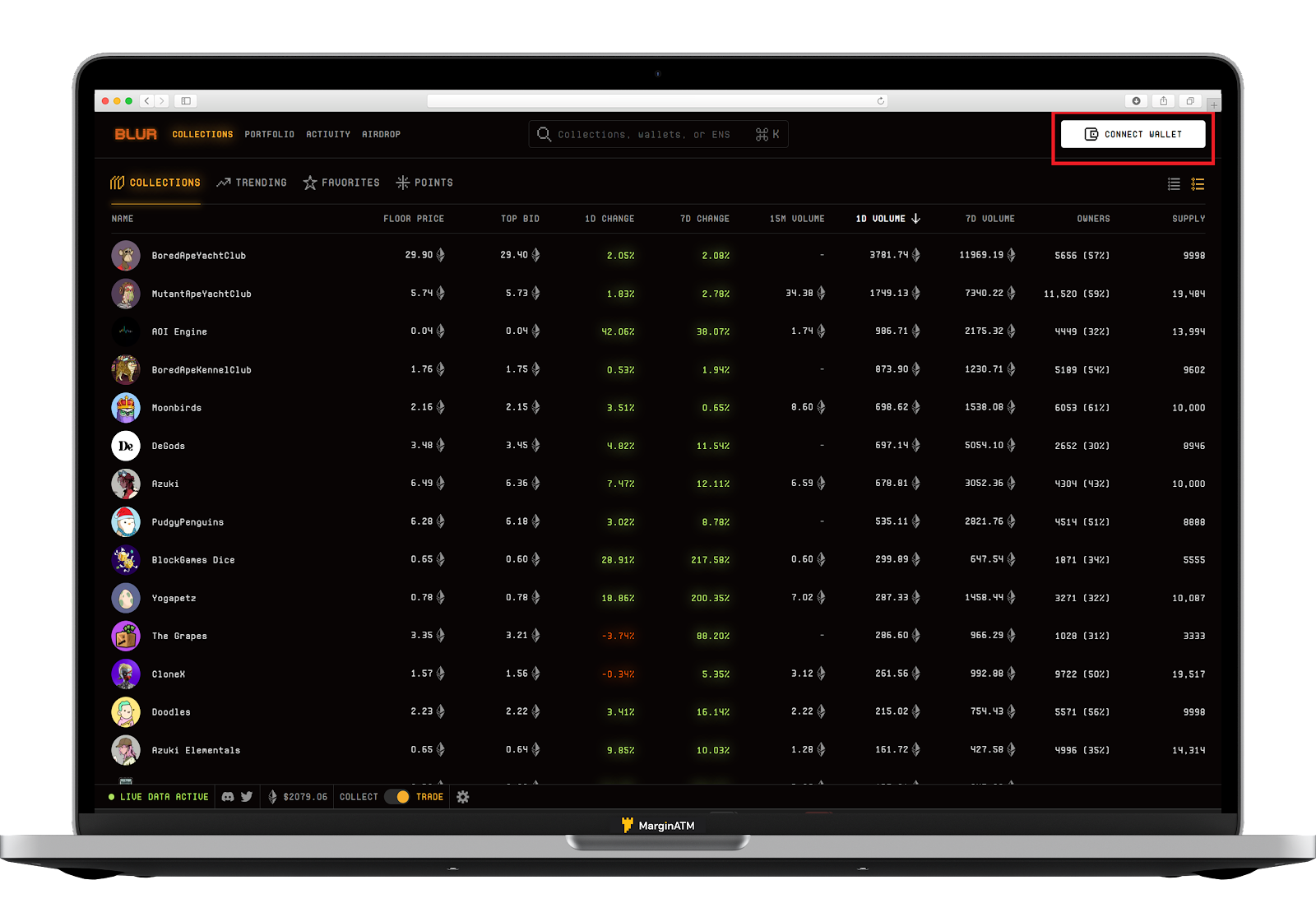Click BoredApeYachtClub floor price 29.90
This screenshot has height=917, width=1316.
424,255
